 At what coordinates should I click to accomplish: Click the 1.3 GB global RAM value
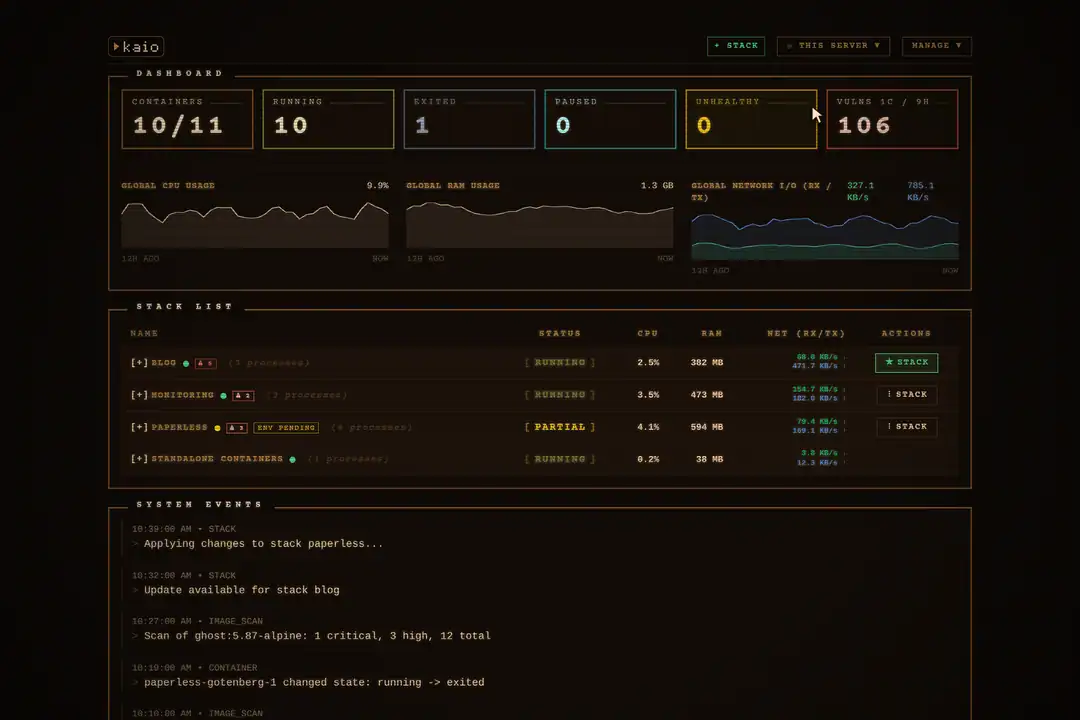click(x=657, y=185)
